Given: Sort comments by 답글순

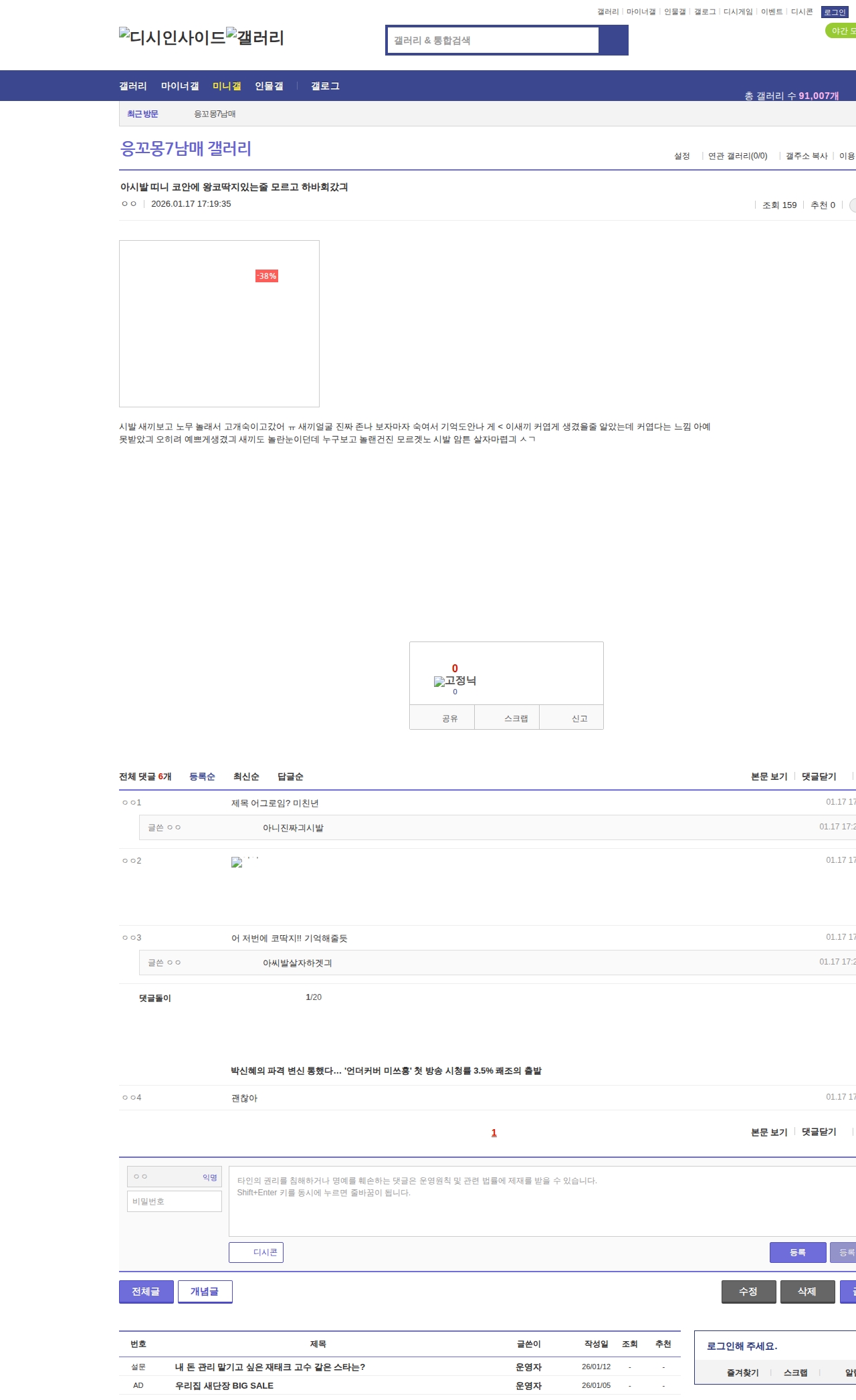Looking at the screenshot, I should coord(290,777).
